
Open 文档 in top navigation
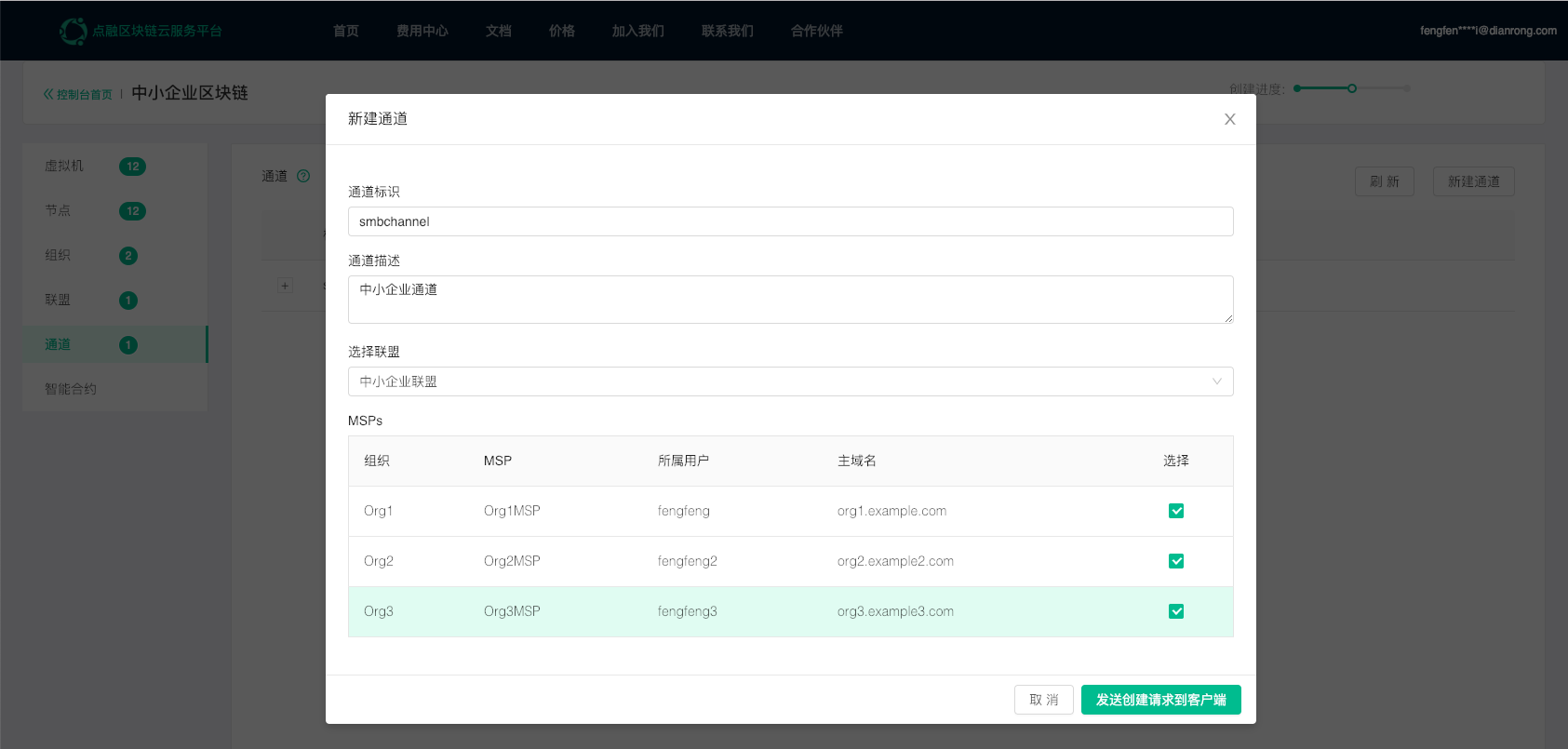pos(499,31)
